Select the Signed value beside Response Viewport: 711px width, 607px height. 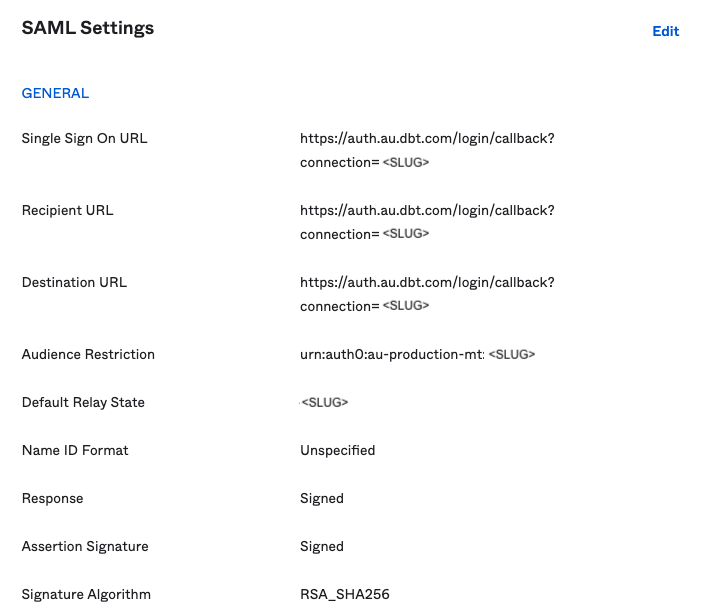[x=321, y=498]
